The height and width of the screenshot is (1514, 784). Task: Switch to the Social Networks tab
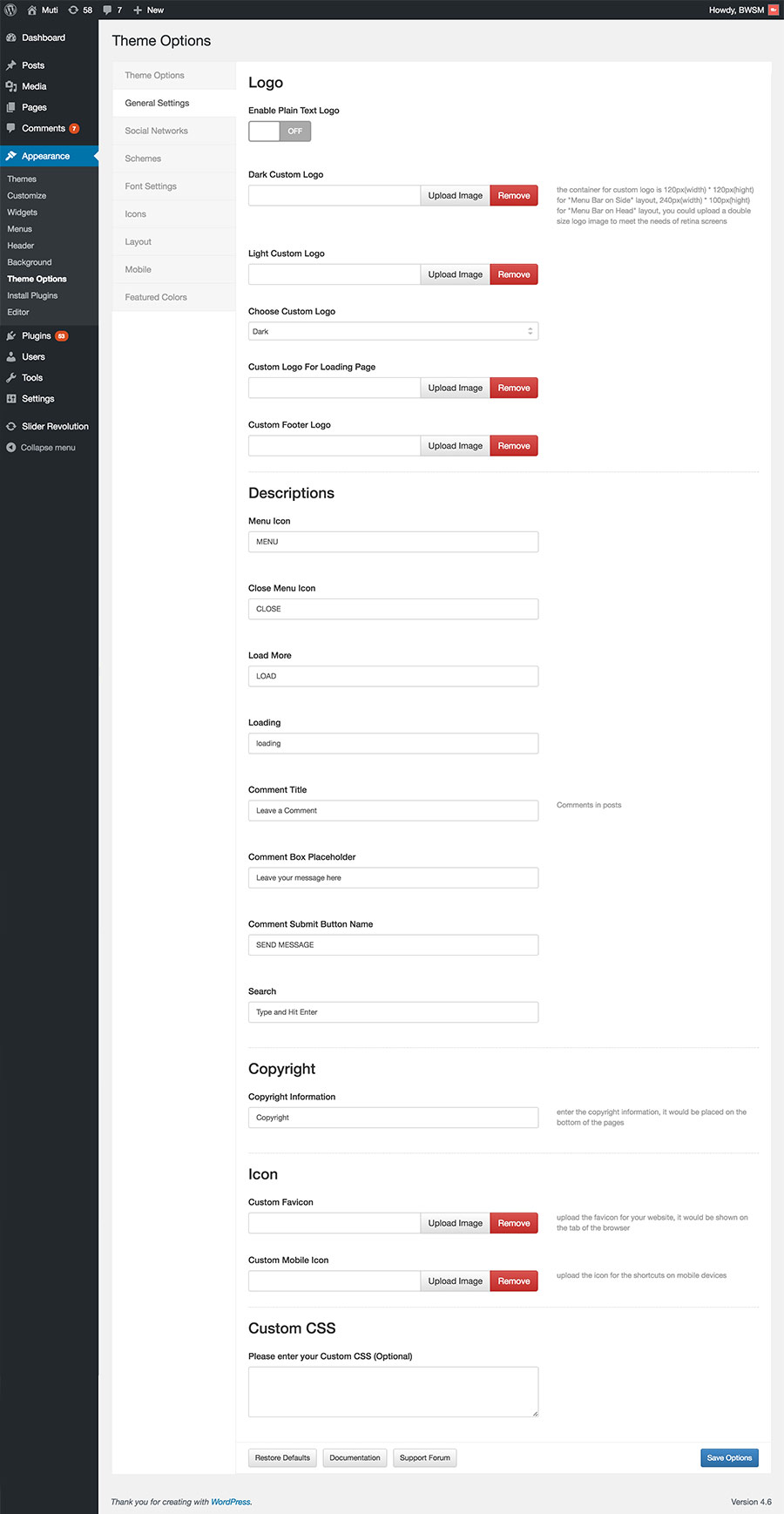174,131
